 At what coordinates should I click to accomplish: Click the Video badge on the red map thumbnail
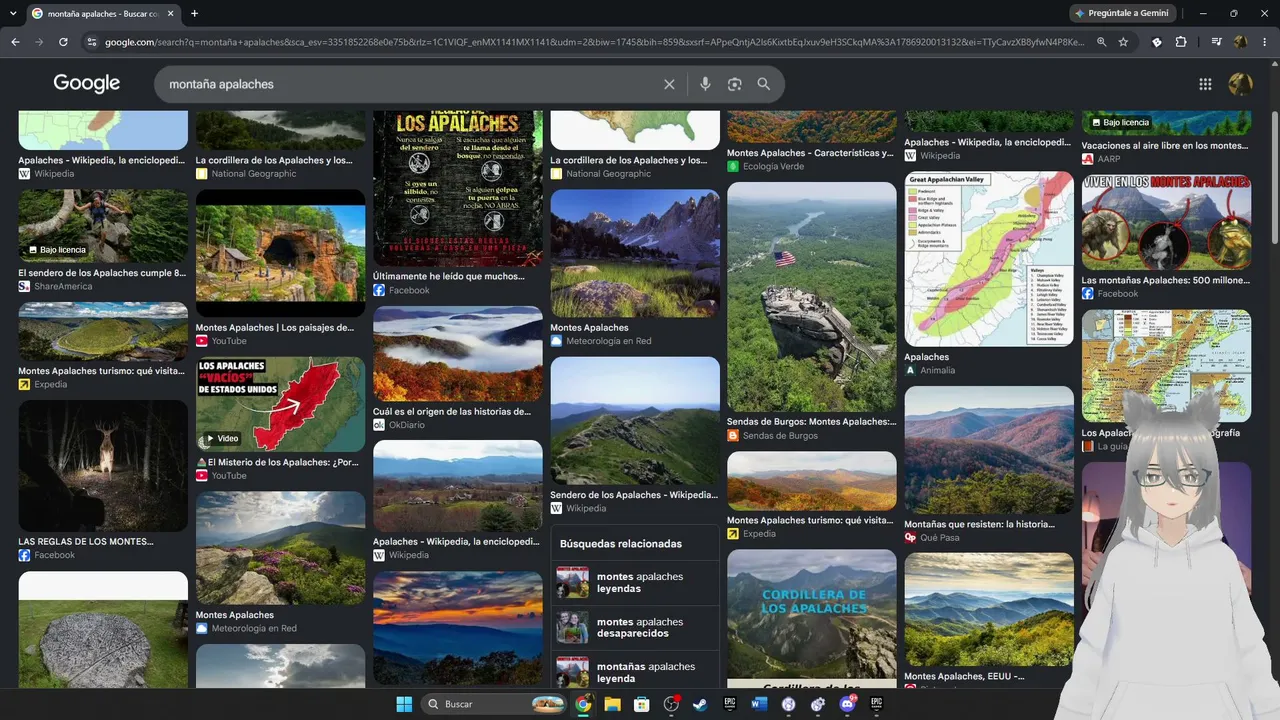click(222, 439)
